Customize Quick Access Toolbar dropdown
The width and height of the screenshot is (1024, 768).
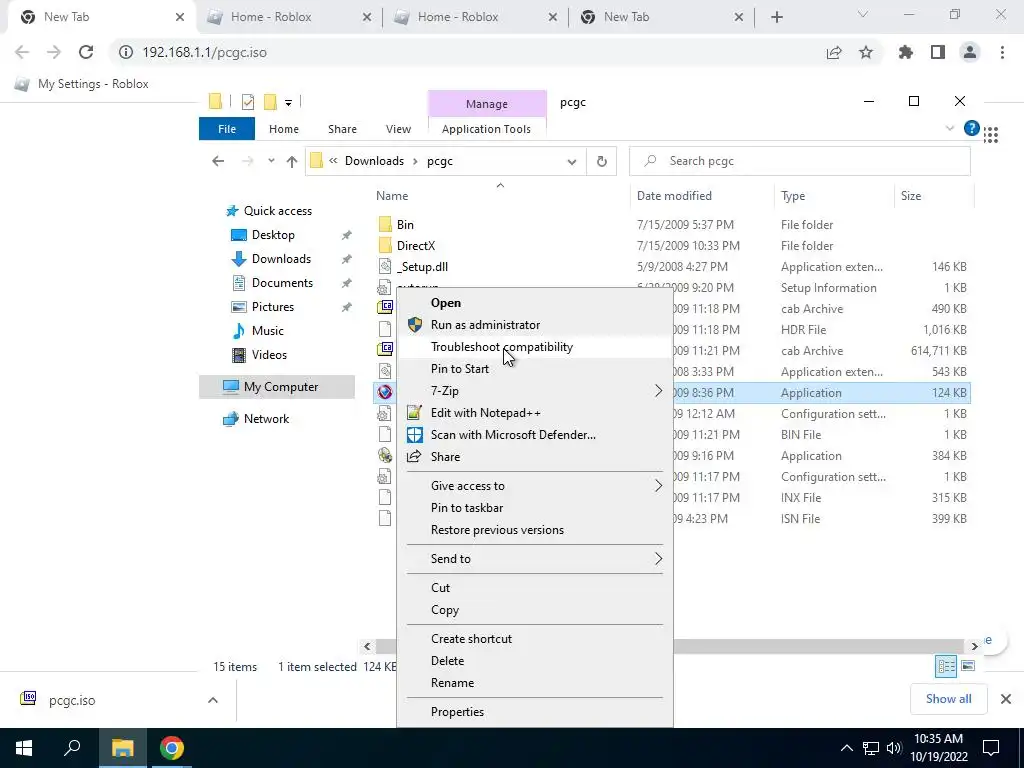tap(288, 103)
